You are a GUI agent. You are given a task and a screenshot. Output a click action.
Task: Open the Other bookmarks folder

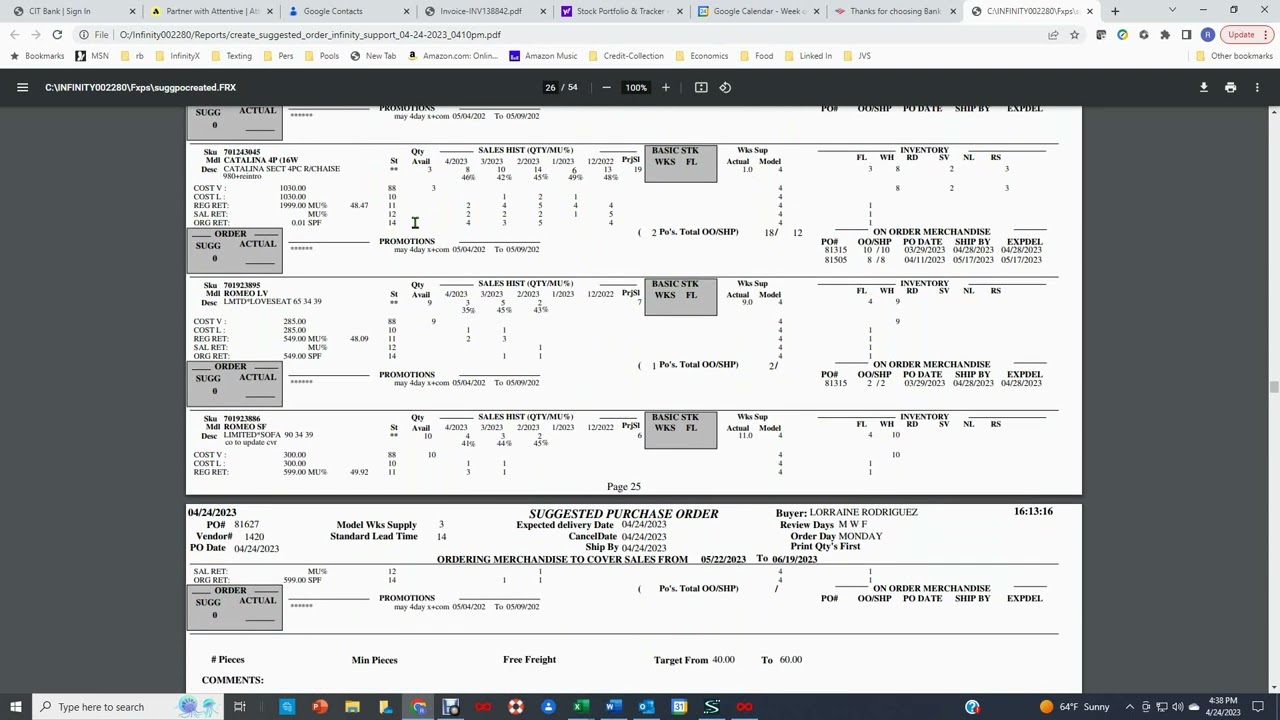pyautogui.click(x=1233, y=56)
